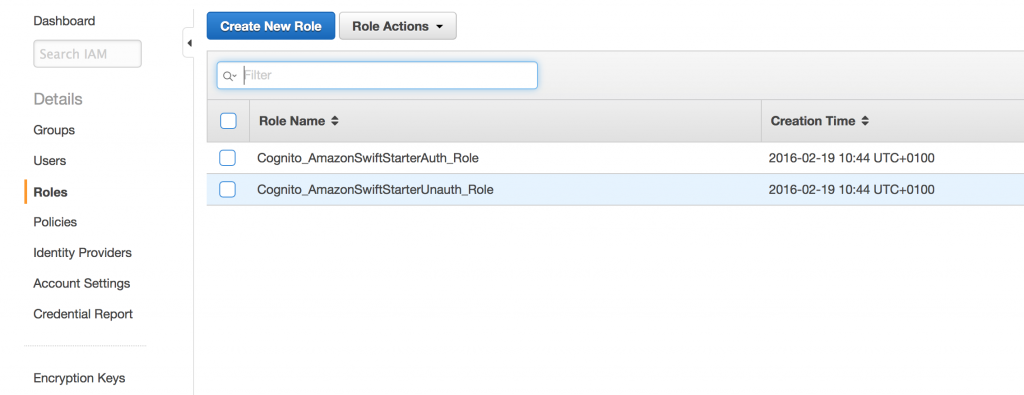Screen dimensions: 1024x395
Task: Open the Role Actions dropdown
Action: point(398,26)
